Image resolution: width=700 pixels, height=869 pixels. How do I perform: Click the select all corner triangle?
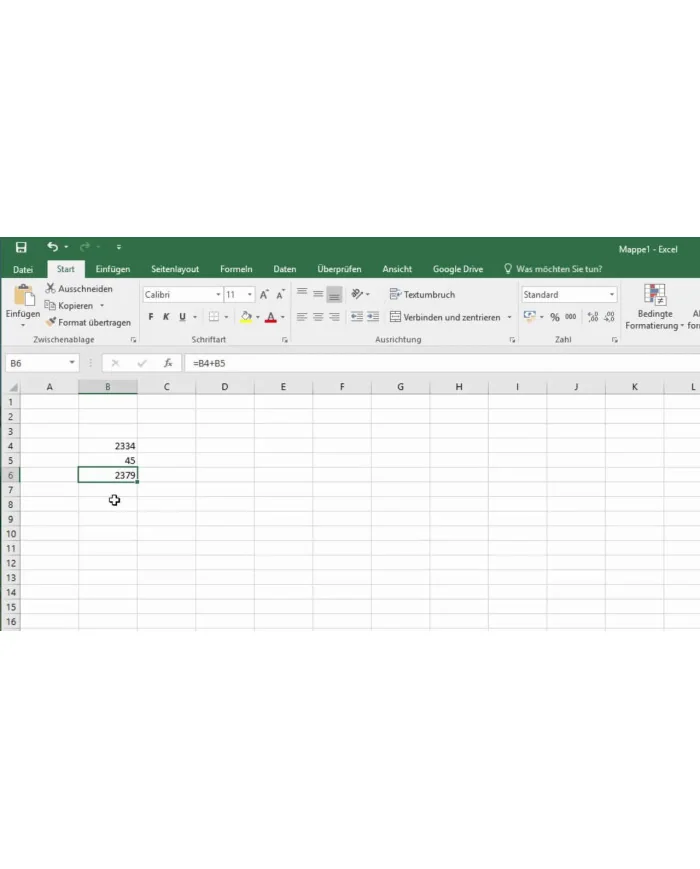click(x=13, y=387)
